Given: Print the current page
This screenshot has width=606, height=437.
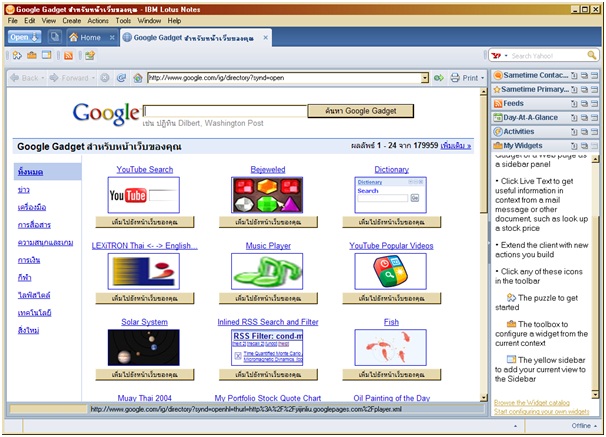Looking at the screenshot, I should click(x=465, y=78).
